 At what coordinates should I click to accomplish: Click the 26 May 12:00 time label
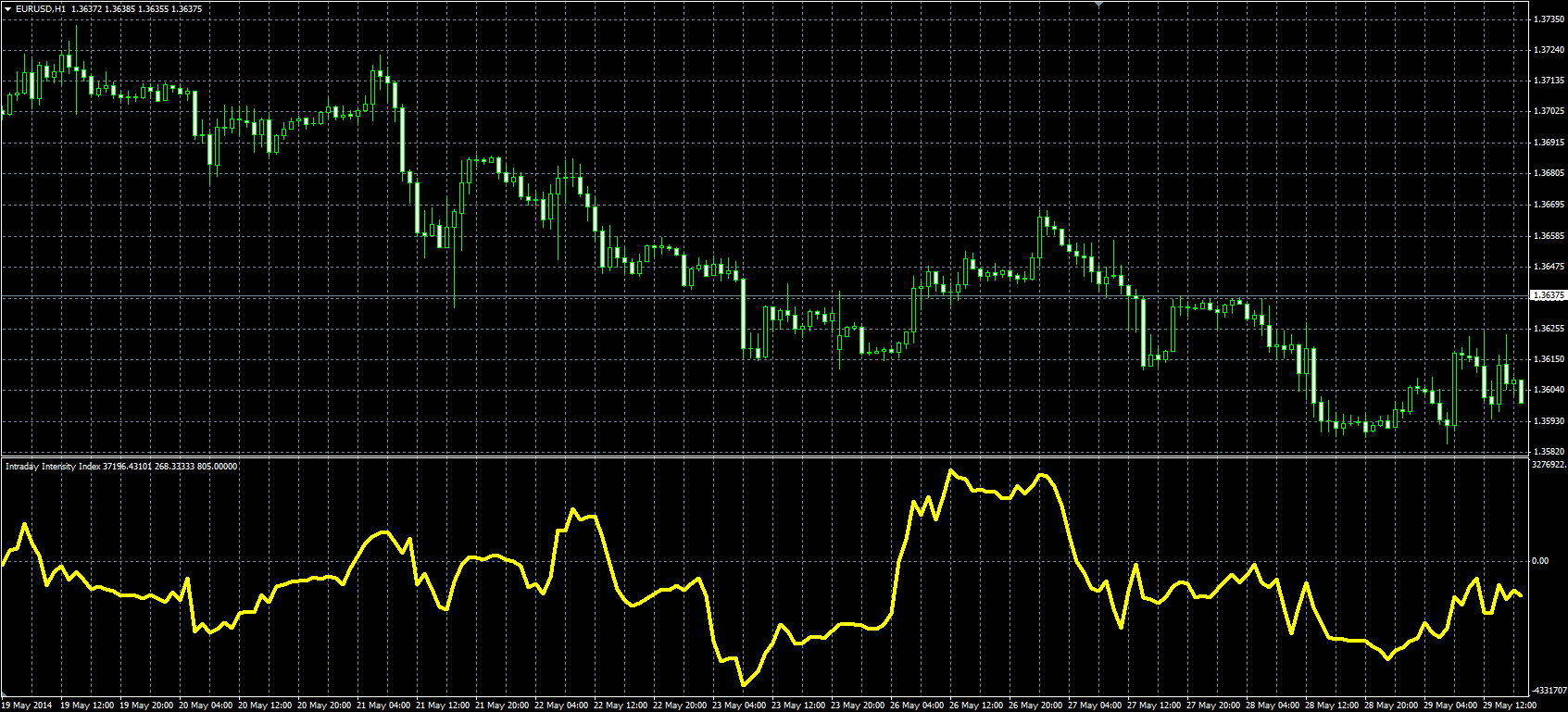click(976, 706)
